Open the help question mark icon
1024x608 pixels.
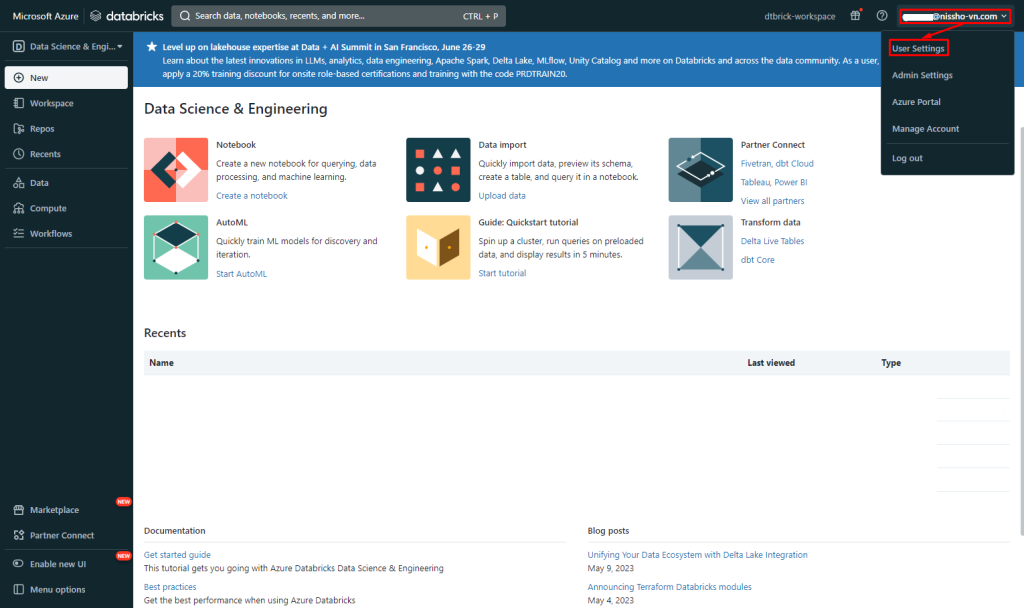(x=882, y=16)
